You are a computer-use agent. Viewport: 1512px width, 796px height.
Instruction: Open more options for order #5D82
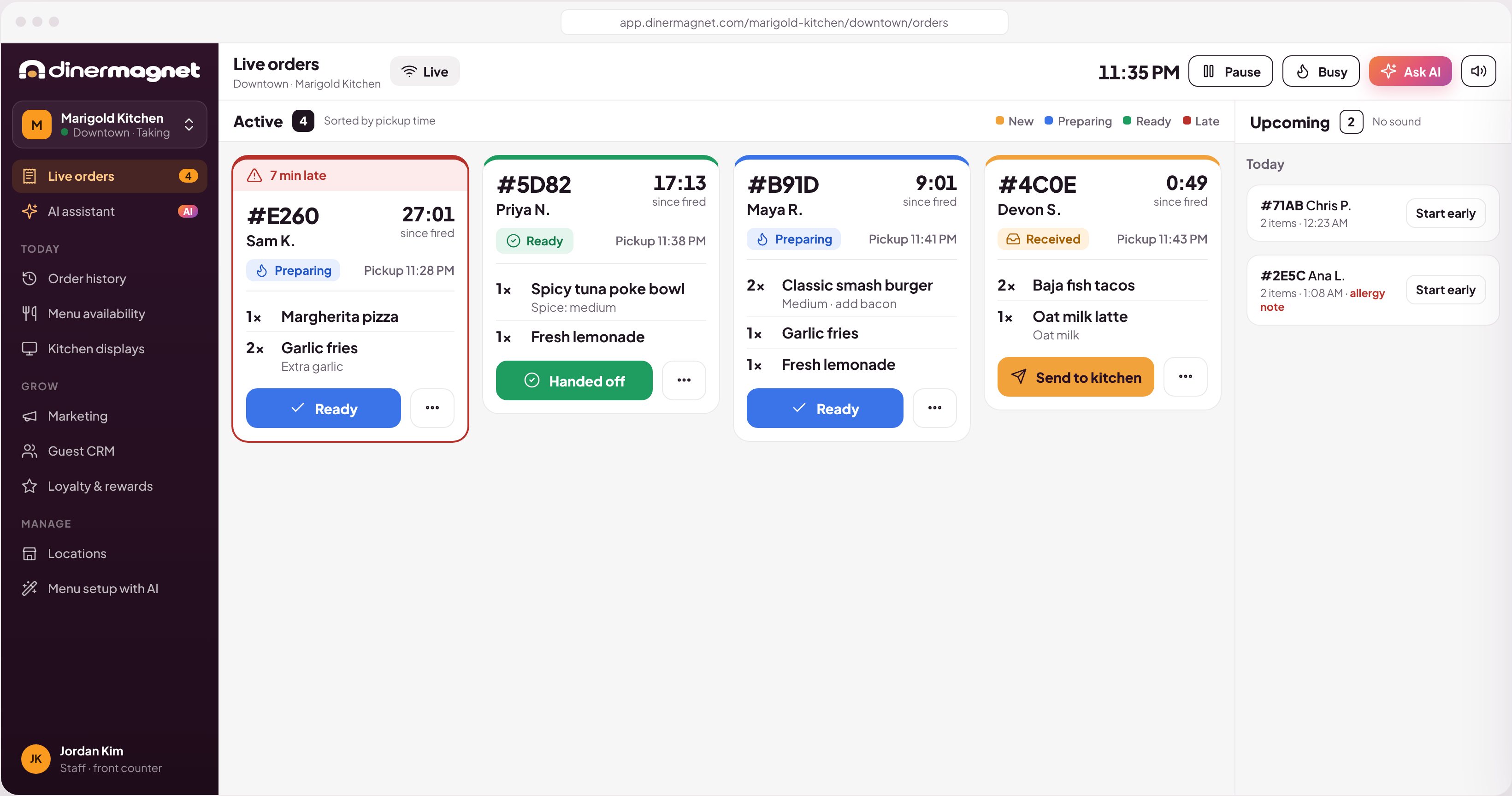pyautogui.click(x=684, y=380)
